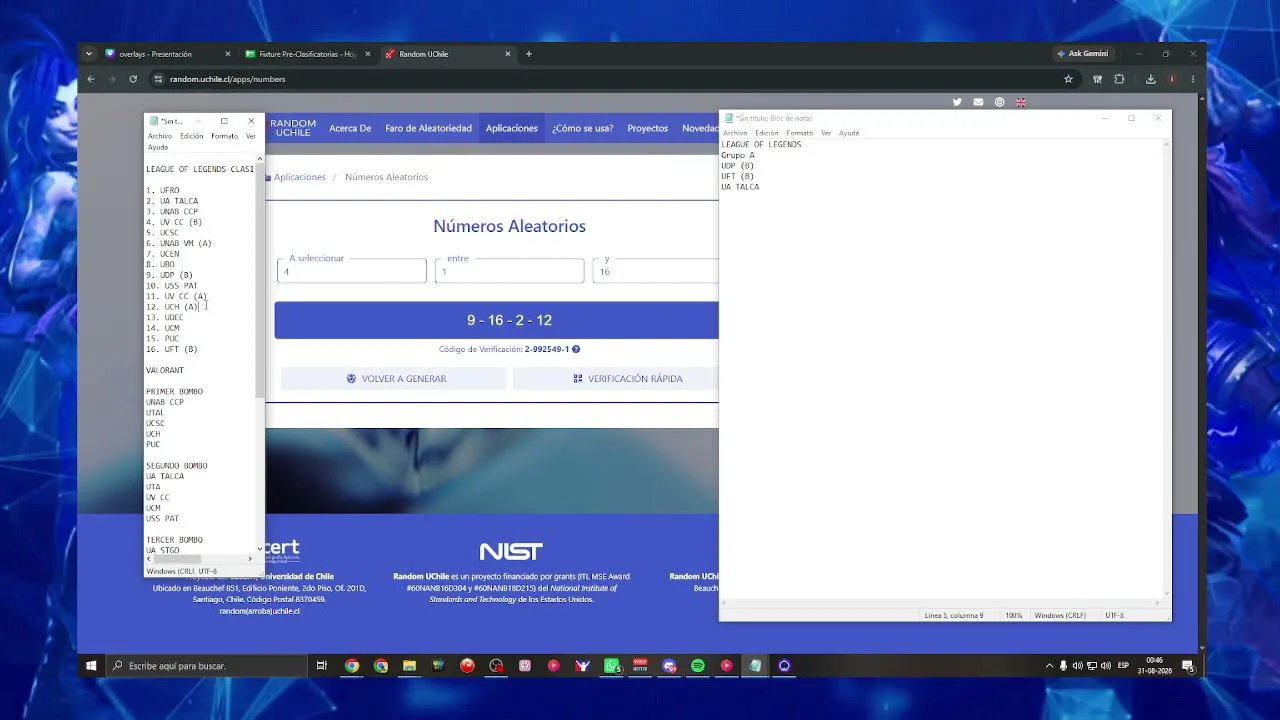Open the mail envelope icon on the webpage

pyautogui.click(x=978, y=102)
